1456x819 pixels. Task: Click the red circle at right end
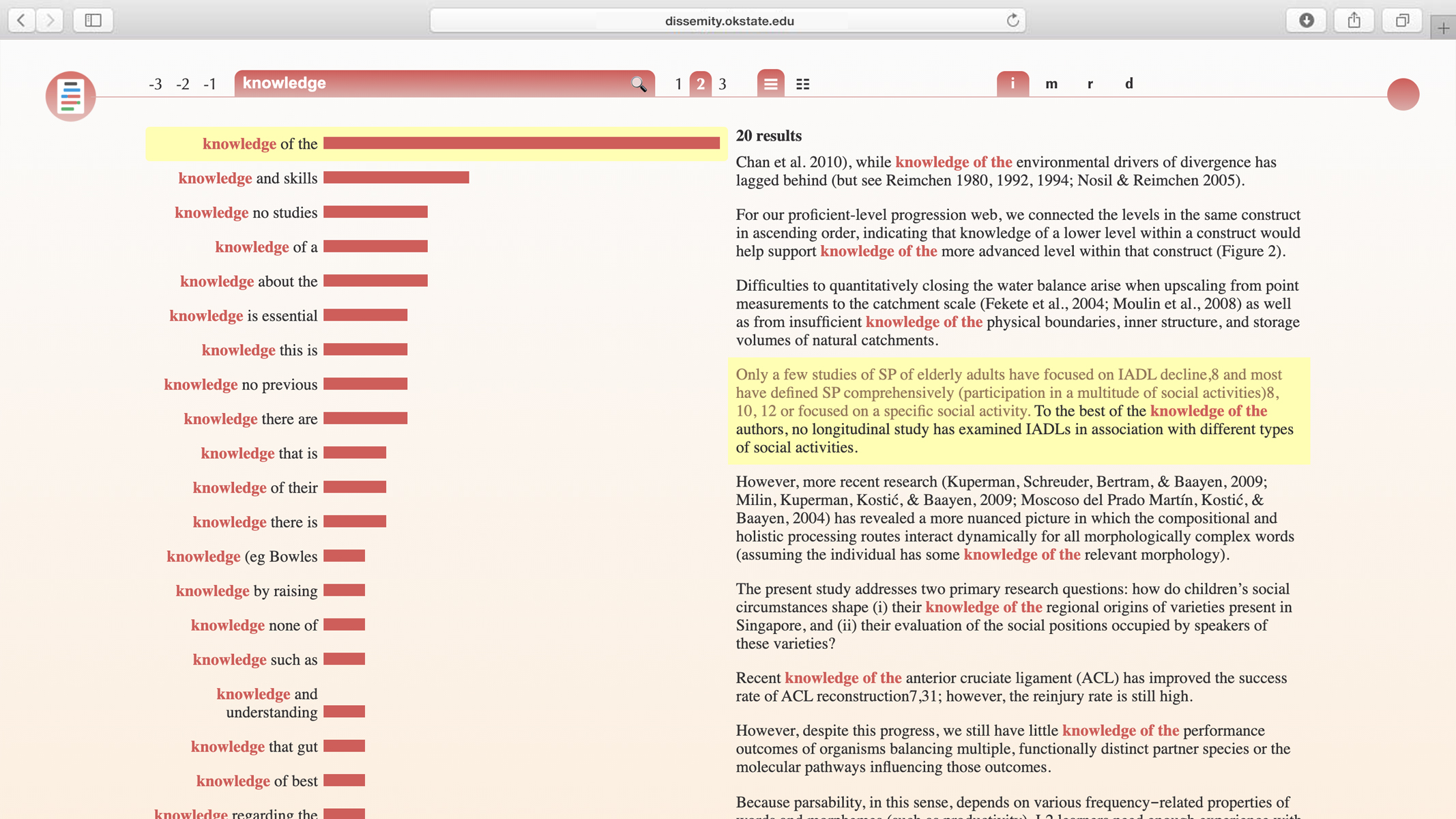click(x=1403, y=94)
